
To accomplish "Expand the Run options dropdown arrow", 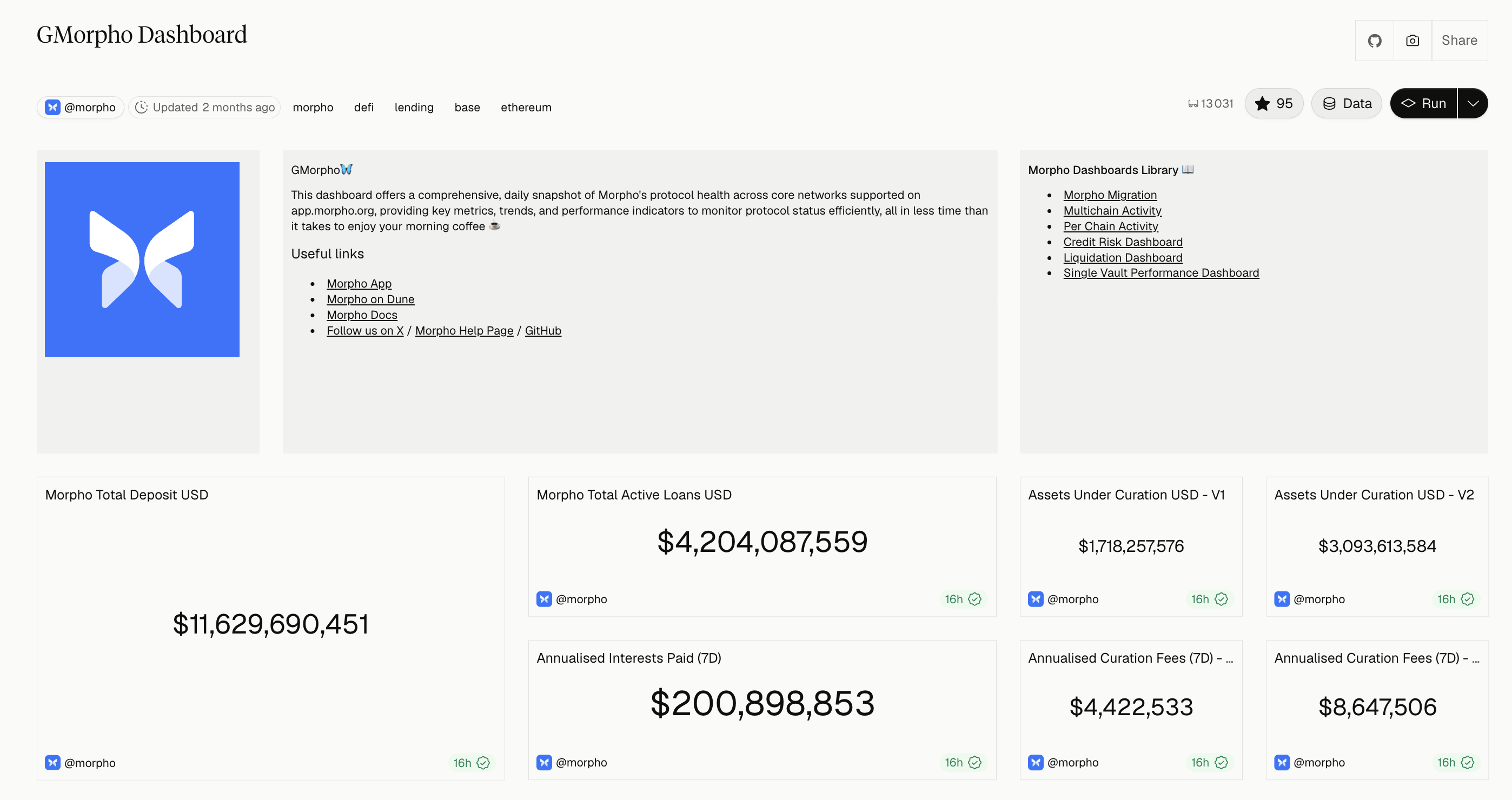I will 1473,104.
